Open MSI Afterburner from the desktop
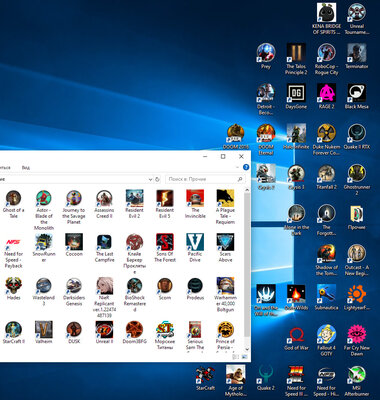Image resolution: width=380 pixels, height=400 pixels. 357,381
